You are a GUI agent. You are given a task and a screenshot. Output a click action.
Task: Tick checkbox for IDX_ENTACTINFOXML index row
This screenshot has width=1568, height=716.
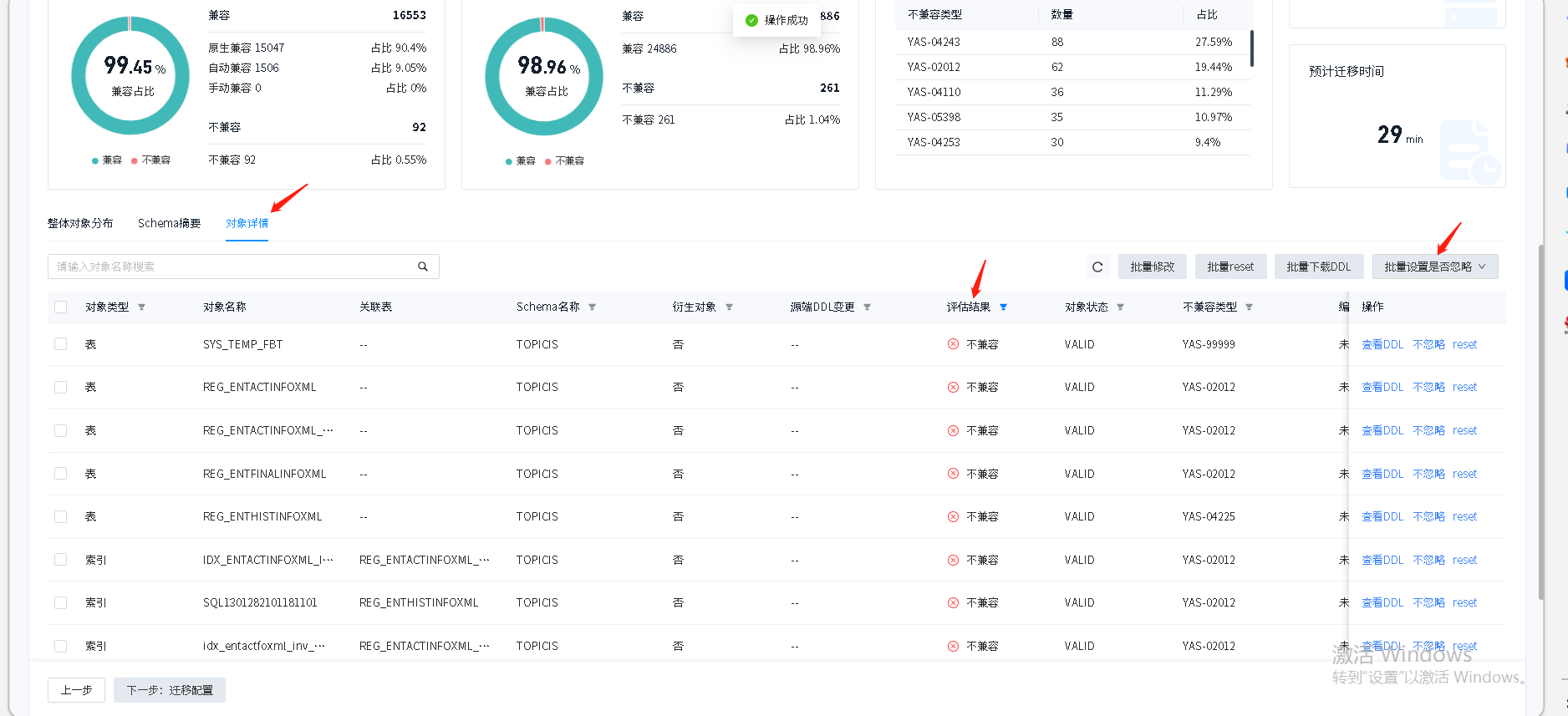[60, 560]
